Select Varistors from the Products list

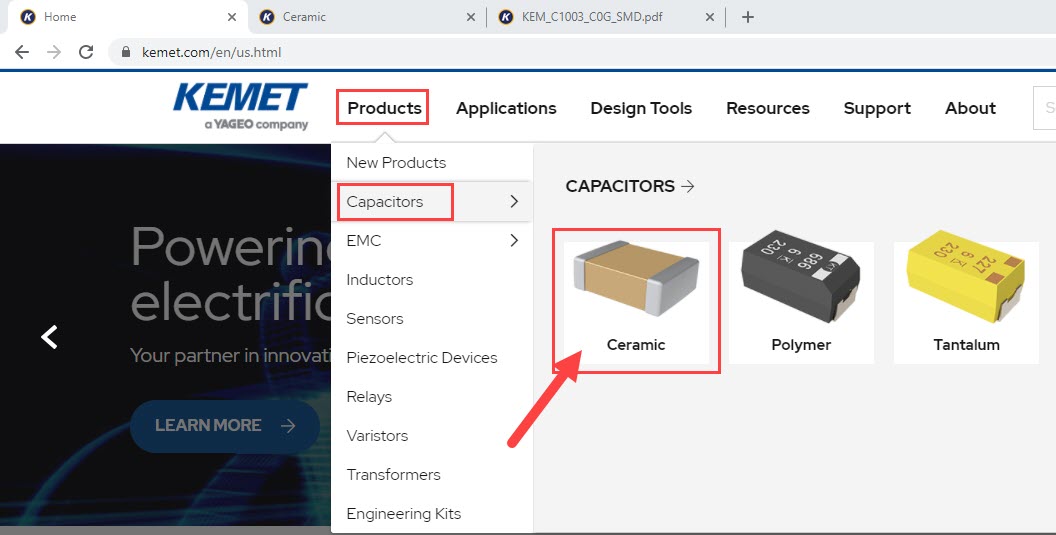pos(432,436)
